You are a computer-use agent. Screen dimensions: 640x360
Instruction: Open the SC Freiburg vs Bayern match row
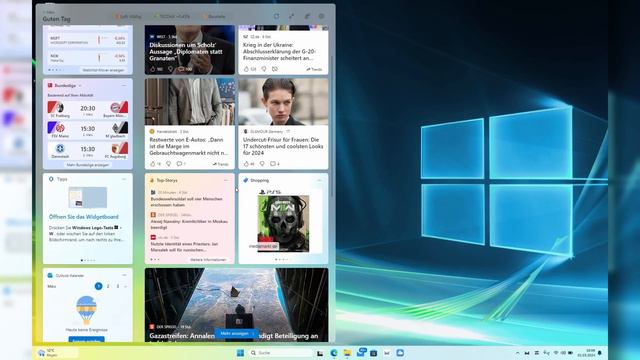pos(88,109)
